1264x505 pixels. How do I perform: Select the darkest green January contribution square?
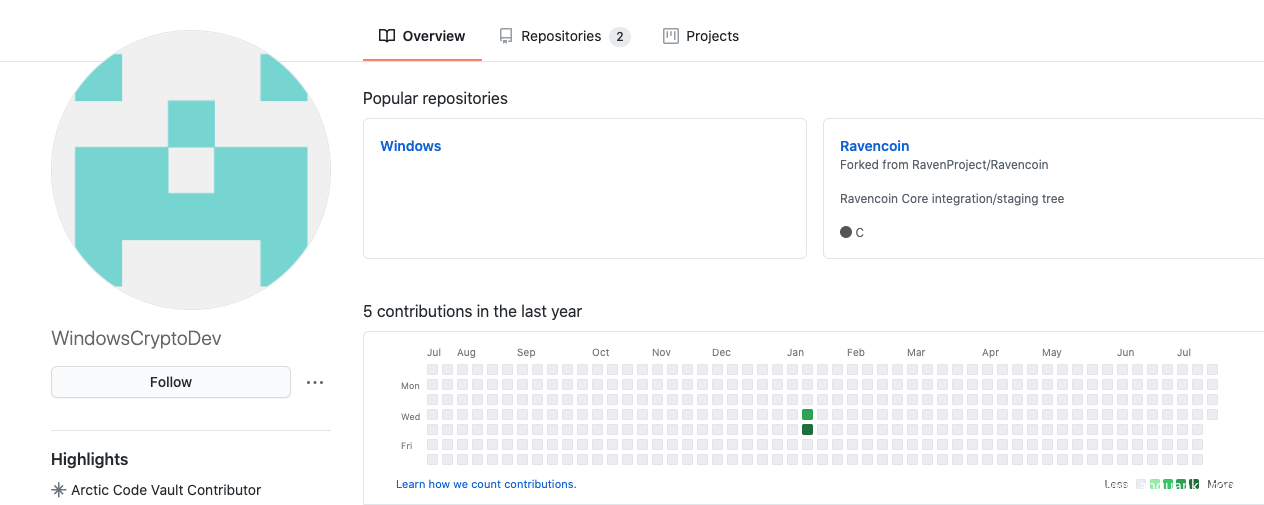point(808,430)
